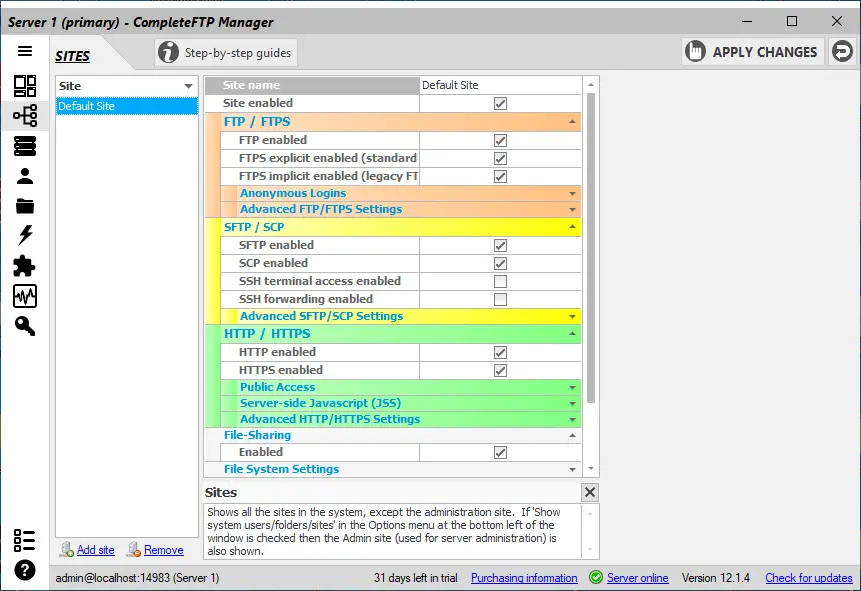Toggle the Site enabled checkbox
This screenshot has height=591, width=861.
[500, 103]
